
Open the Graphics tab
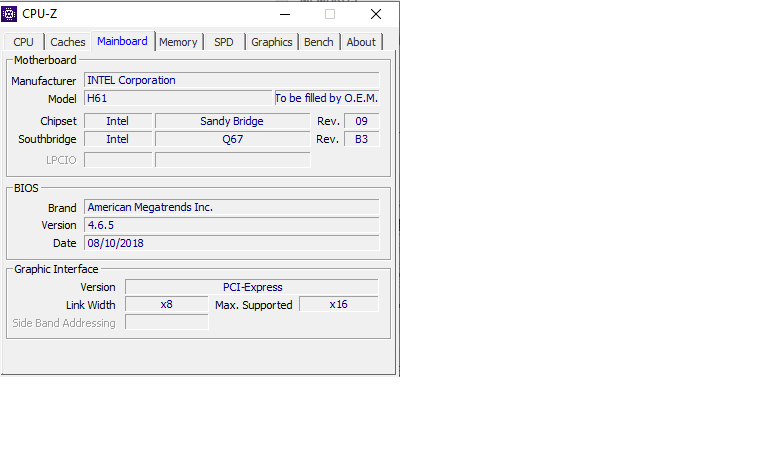click(272, 42)
